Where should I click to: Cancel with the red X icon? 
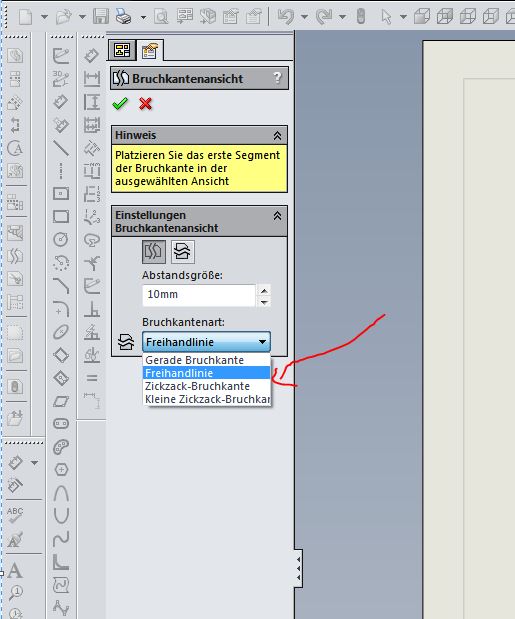[145, 104]
